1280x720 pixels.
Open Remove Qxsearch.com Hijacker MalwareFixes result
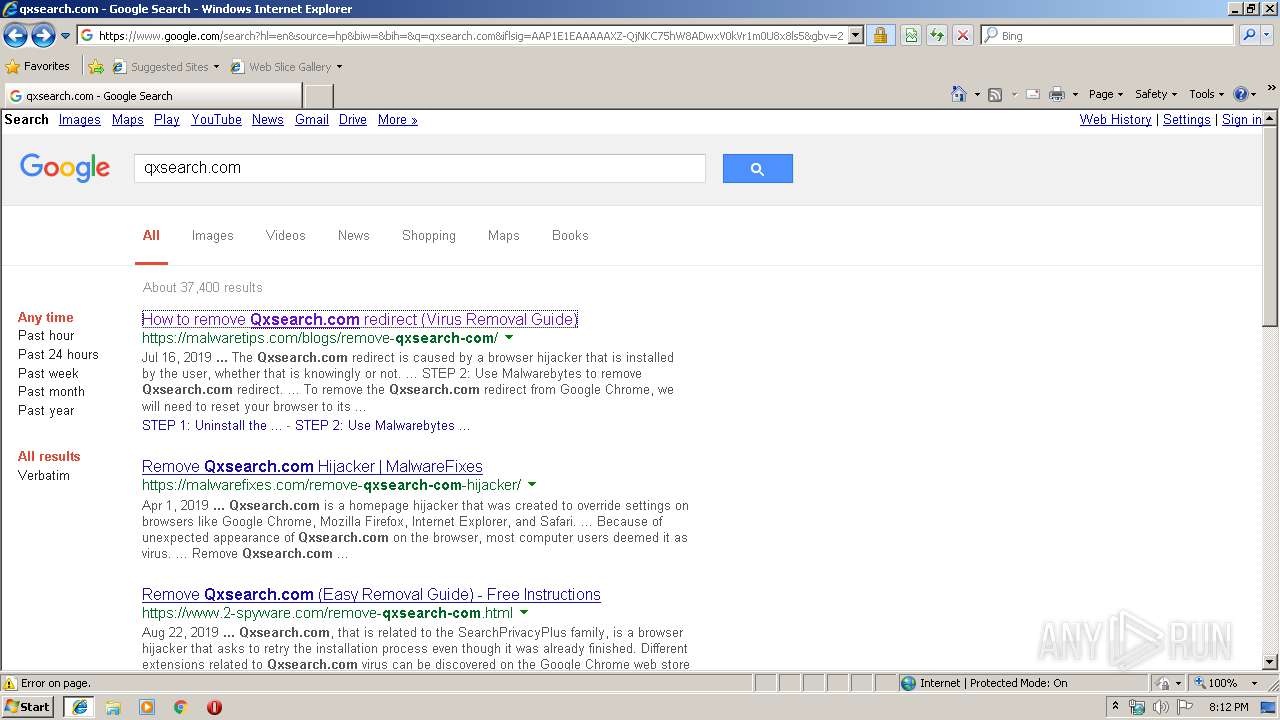coord(312,466)
